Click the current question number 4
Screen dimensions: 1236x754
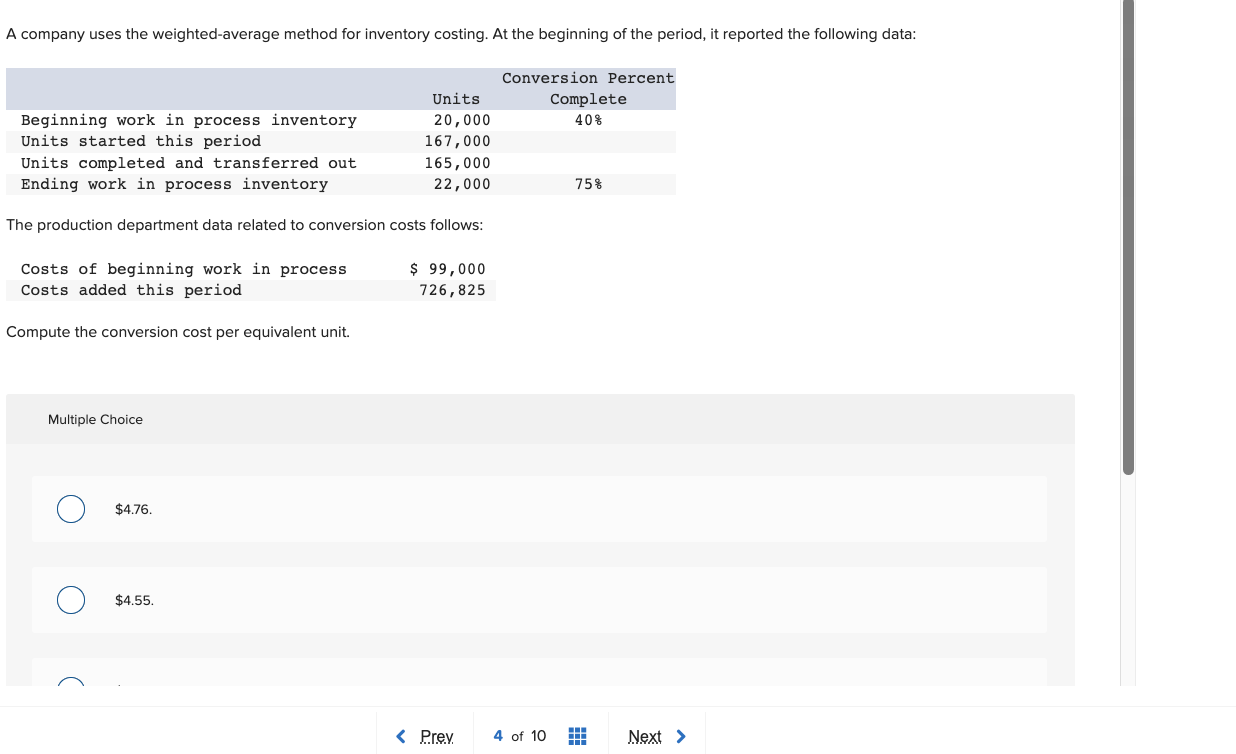click(x=497, y=736)
